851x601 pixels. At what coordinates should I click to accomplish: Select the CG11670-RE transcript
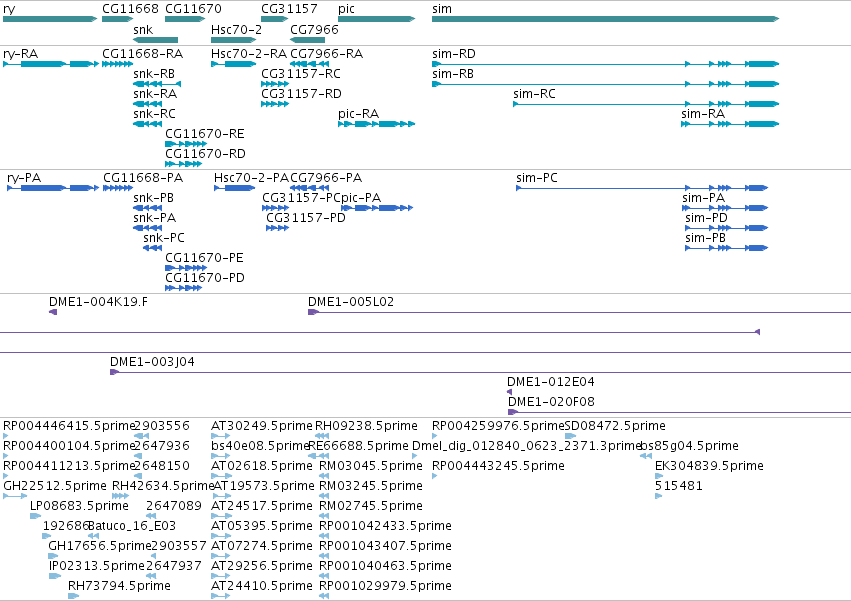click(186, 144)
